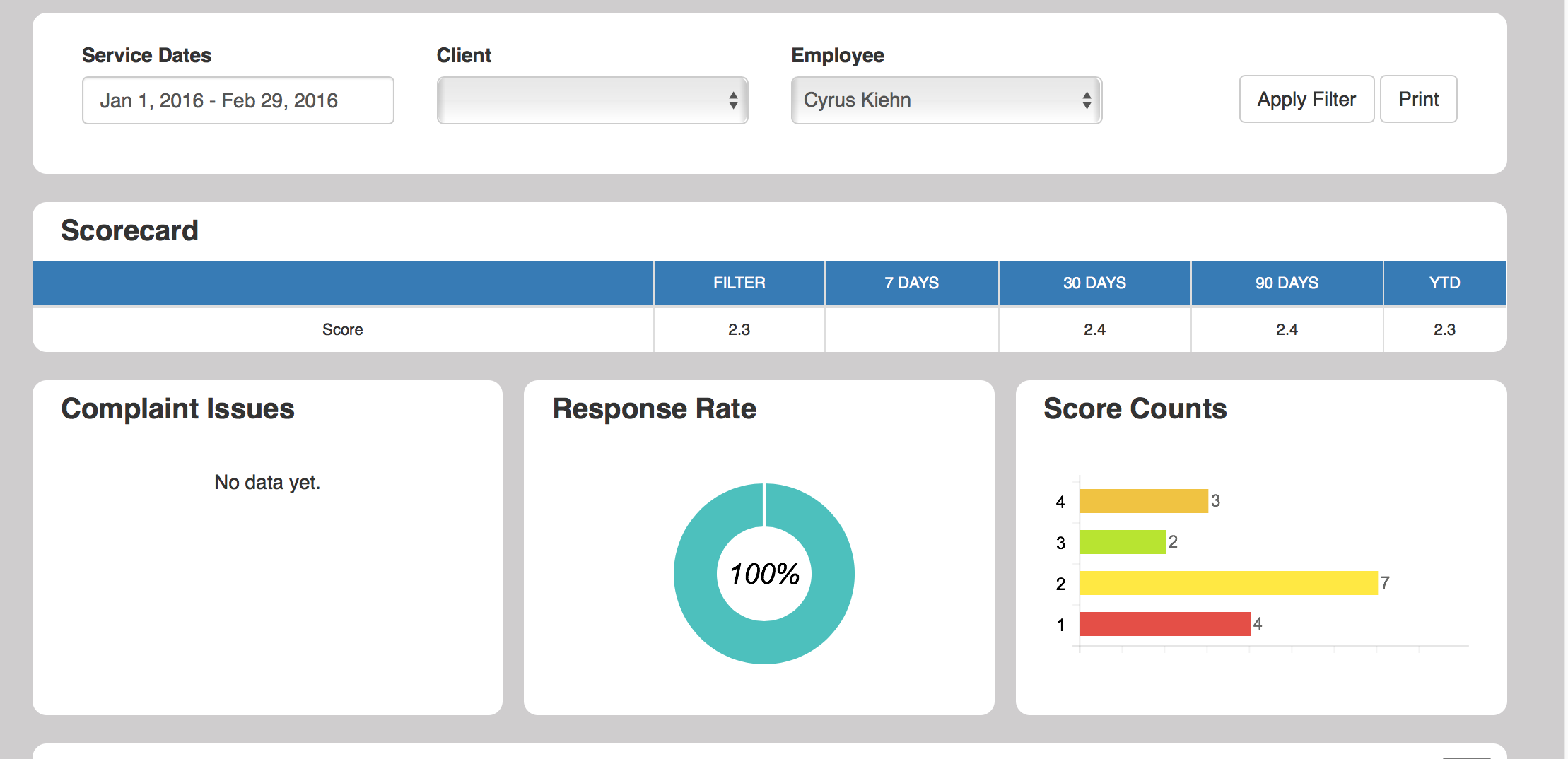This screenshot has width=1568, height=759.
Task: Click the 100% Response Rate donut chart
Action: [765, 575]
